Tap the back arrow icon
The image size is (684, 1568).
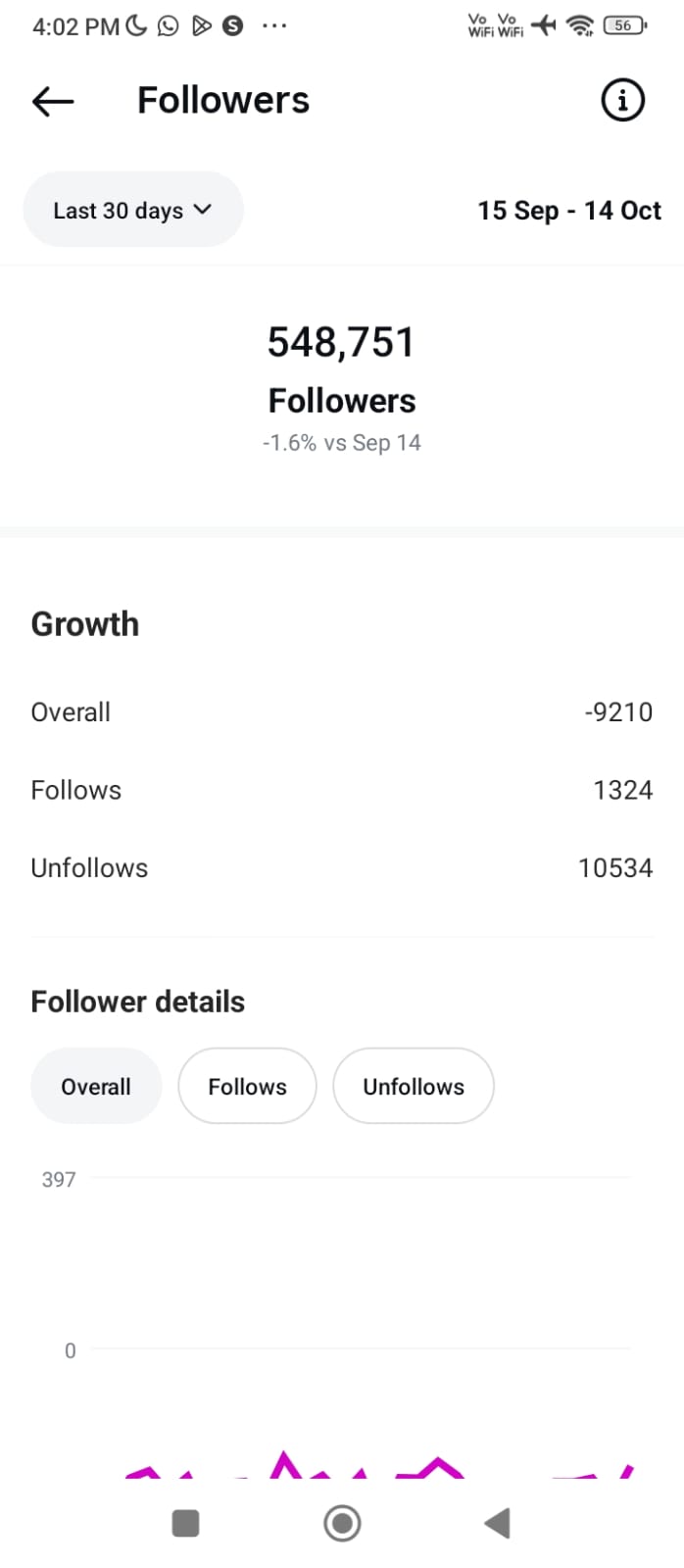tap(53, 101)
